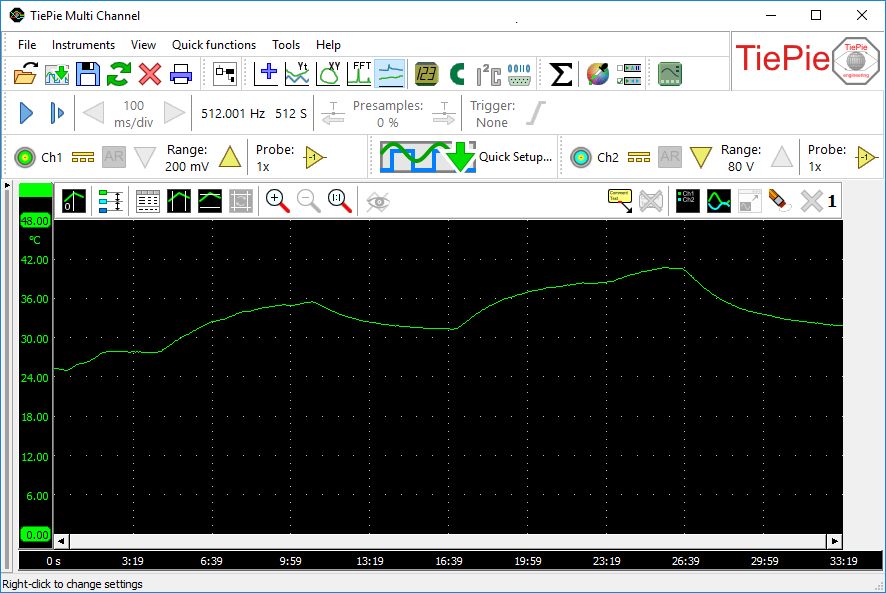Screen dimensions: 886x593
Task: Zoom in on the graph with magnifier plus
Action: (x=278, y=201)
